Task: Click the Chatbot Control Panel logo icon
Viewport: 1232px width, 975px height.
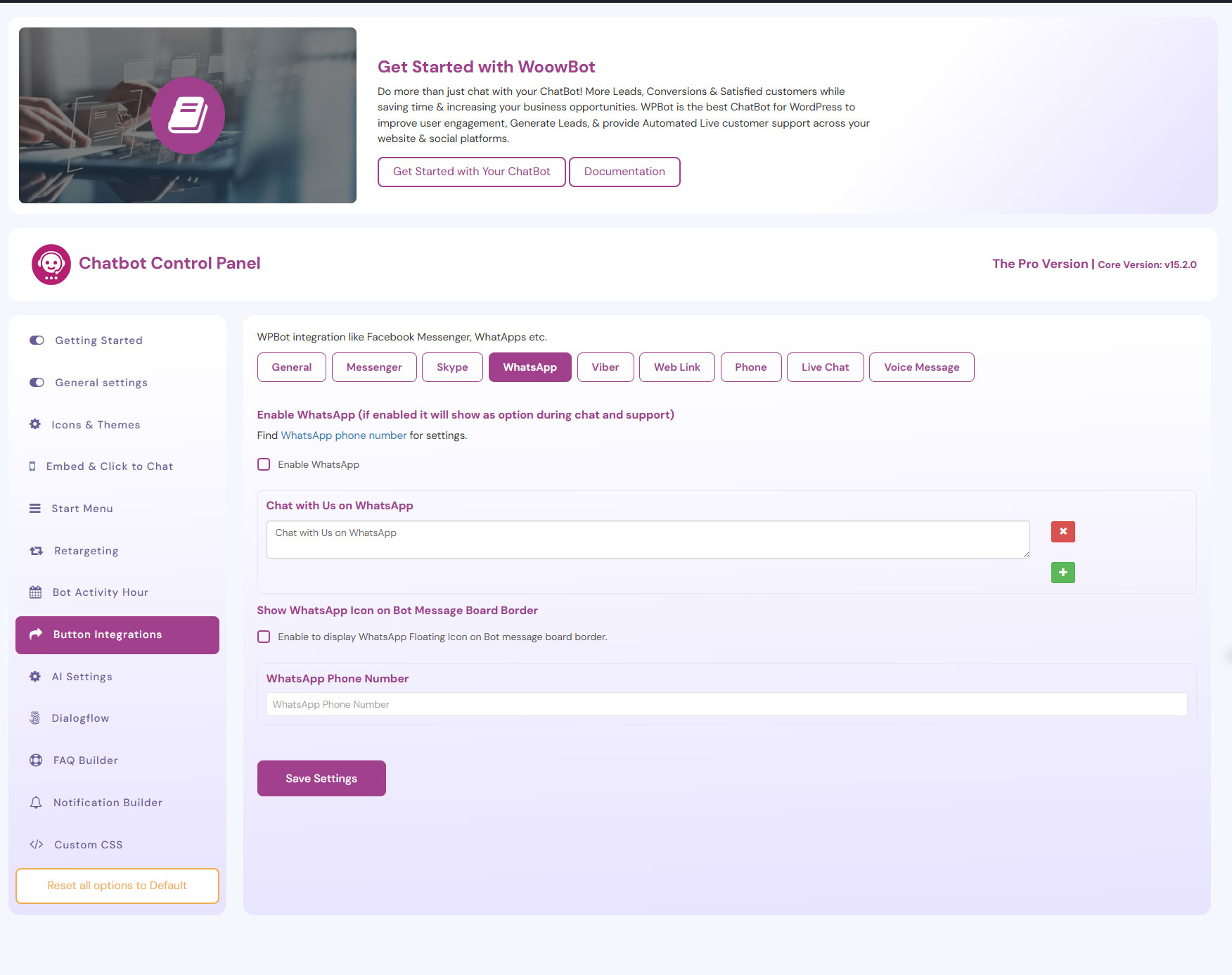Action: (51, 265)
